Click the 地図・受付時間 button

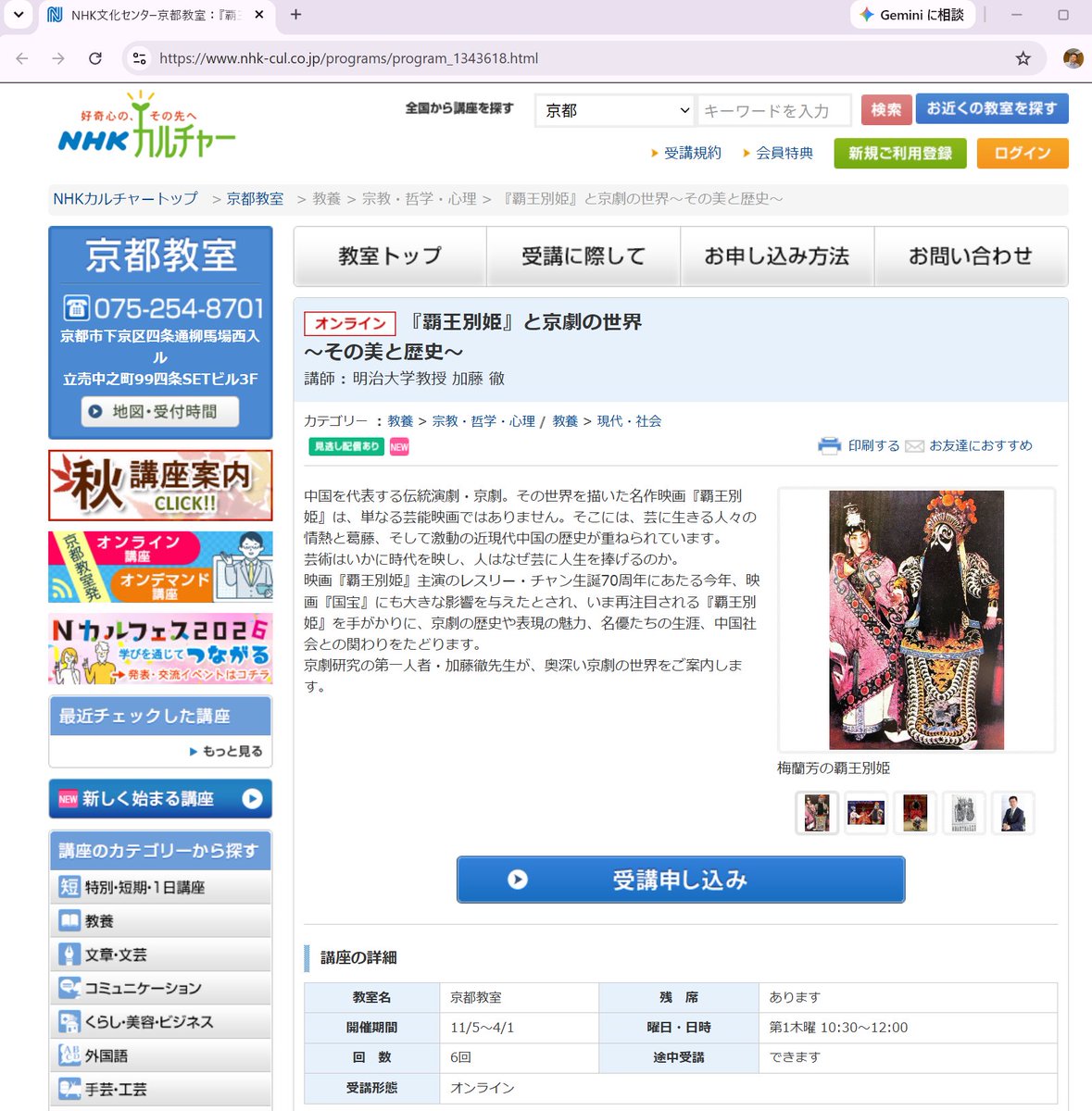click(160, 411)
